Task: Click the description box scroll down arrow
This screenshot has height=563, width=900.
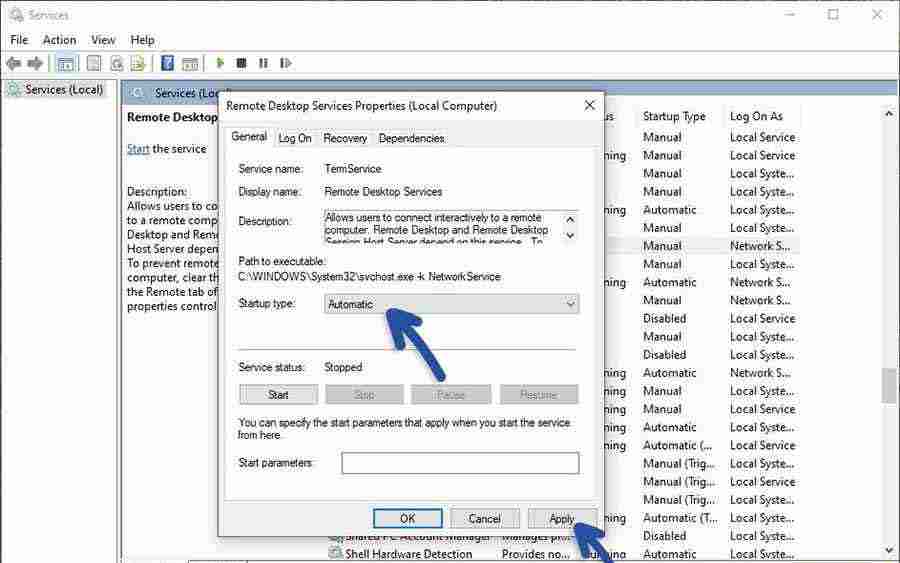Action: coord(570,235)
